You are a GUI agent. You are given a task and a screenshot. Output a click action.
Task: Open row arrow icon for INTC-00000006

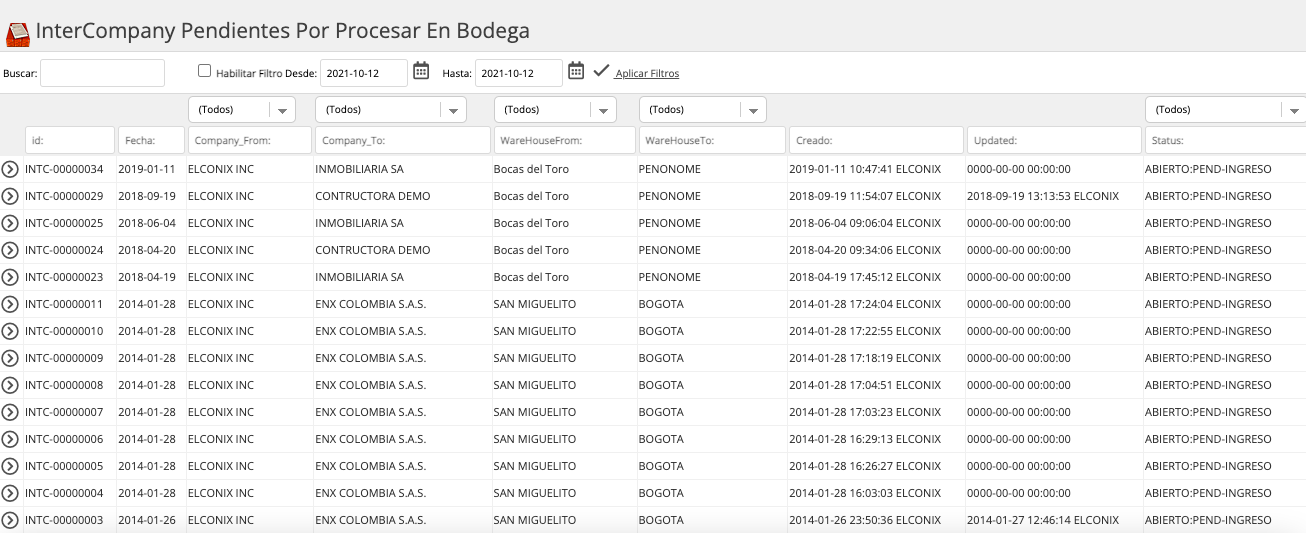coord(10,439)
